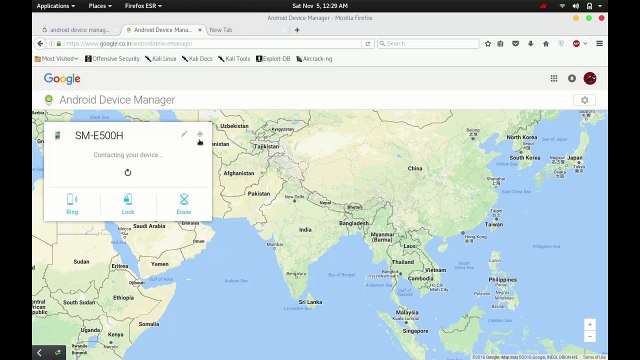Viewport: 640px width, 360px height.
Task: Open Exploit-DB bookmark
Action: 273,59
